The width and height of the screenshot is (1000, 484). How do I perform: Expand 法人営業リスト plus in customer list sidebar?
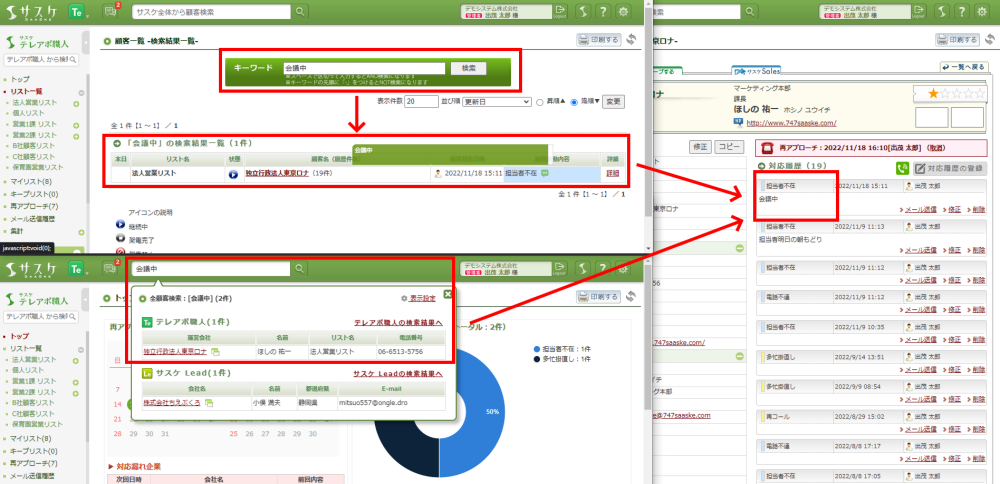click(x=76, y=103)
